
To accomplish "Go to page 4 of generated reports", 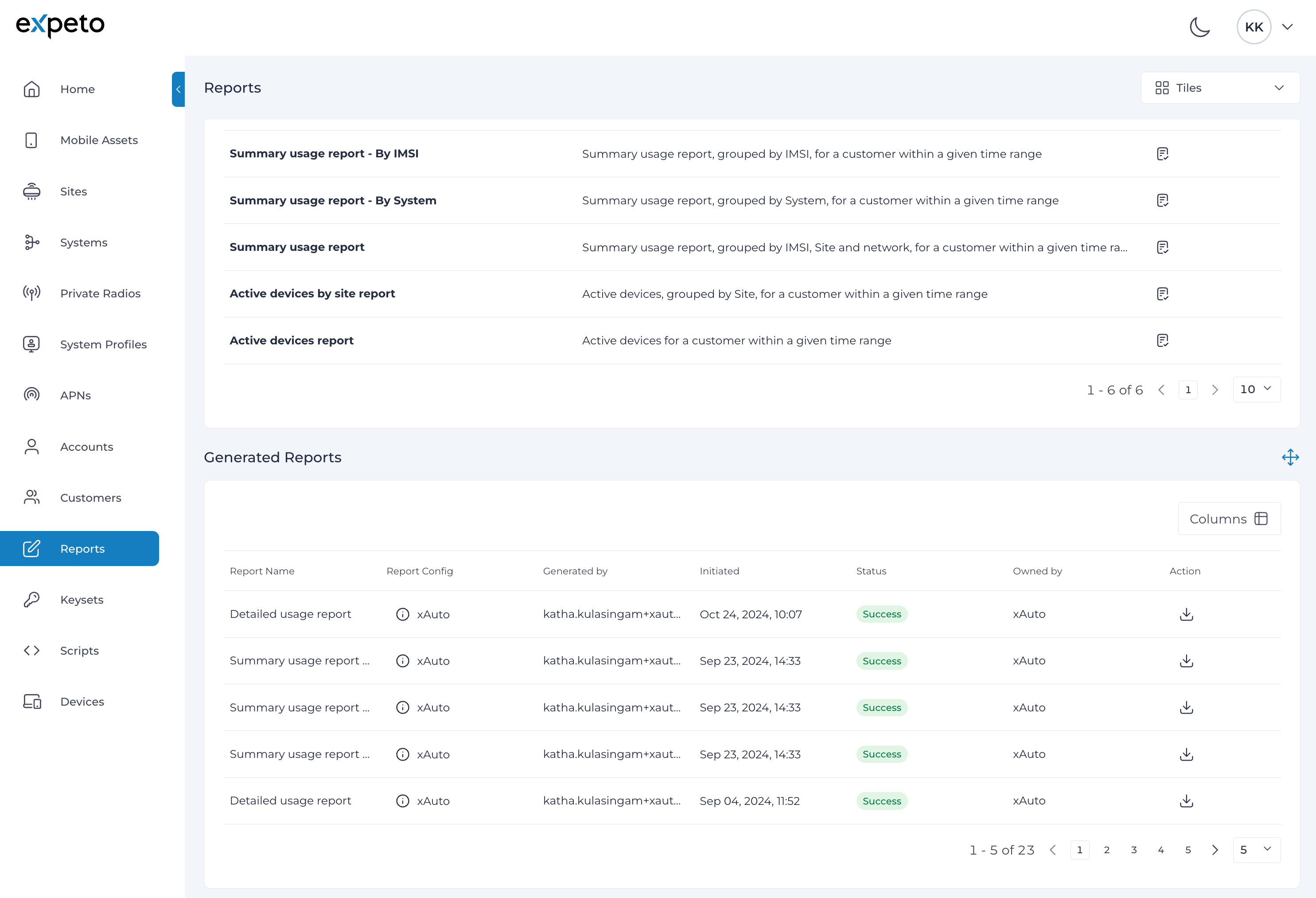I will 1161,850.
